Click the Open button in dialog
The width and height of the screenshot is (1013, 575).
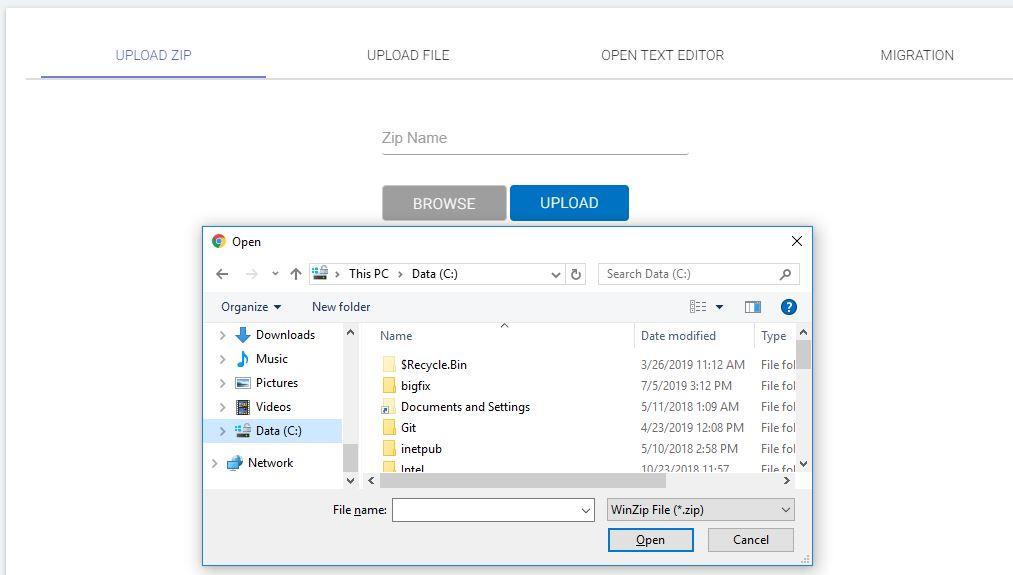click(651, 539)
